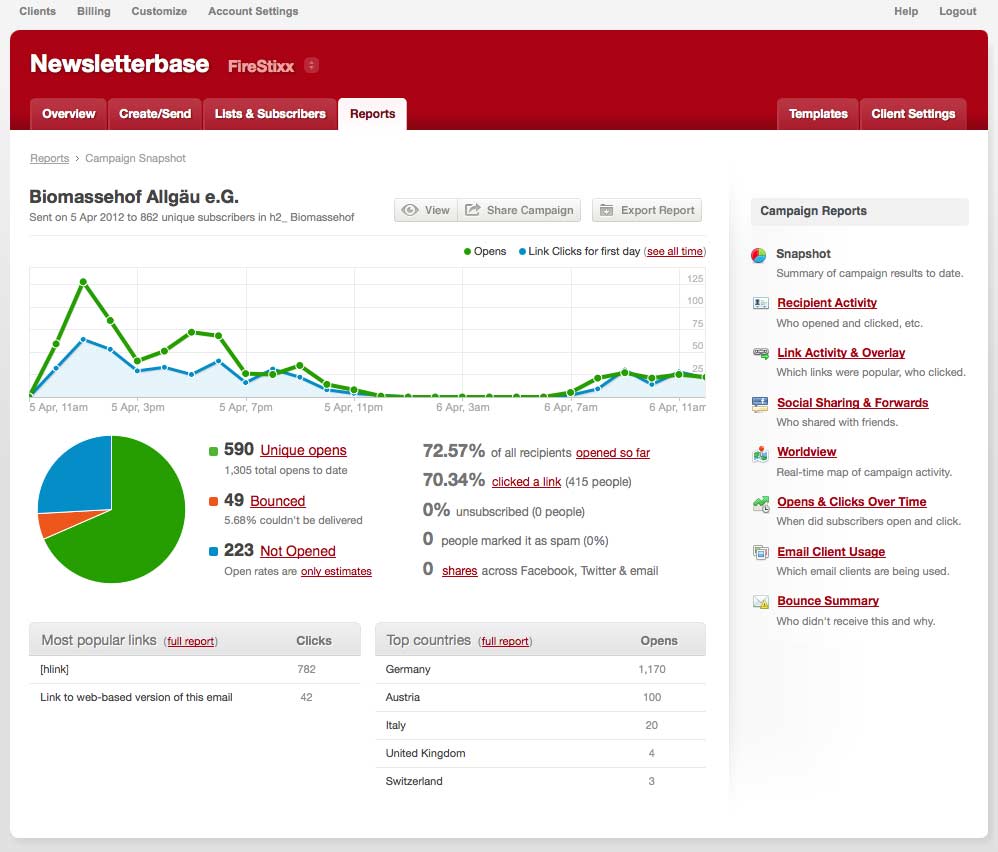
Task: Click the peak data point on Opens line
Action: coord(83,282)
